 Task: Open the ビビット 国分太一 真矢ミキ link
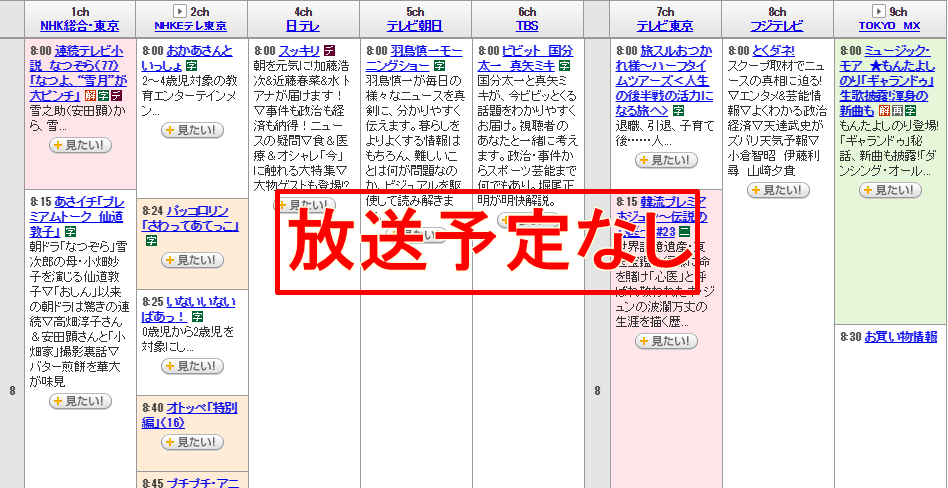(x=525, y=57)
